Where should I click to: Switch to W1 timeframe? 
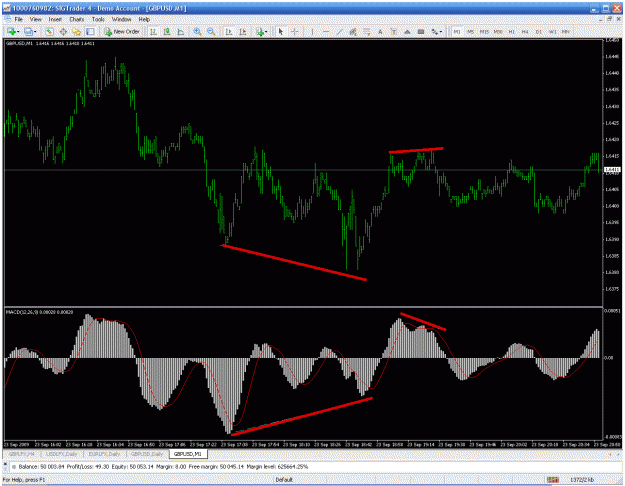tap(552, 31)
